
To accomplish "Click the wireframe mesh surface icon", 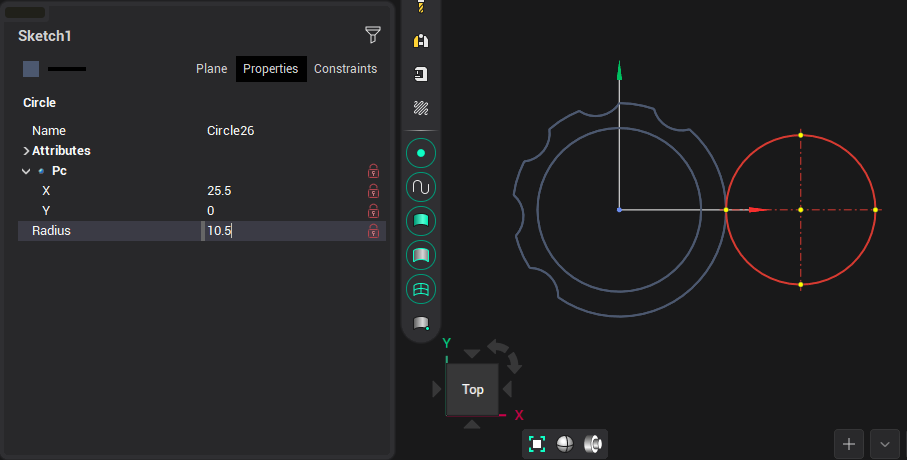I will pos(421,289).
